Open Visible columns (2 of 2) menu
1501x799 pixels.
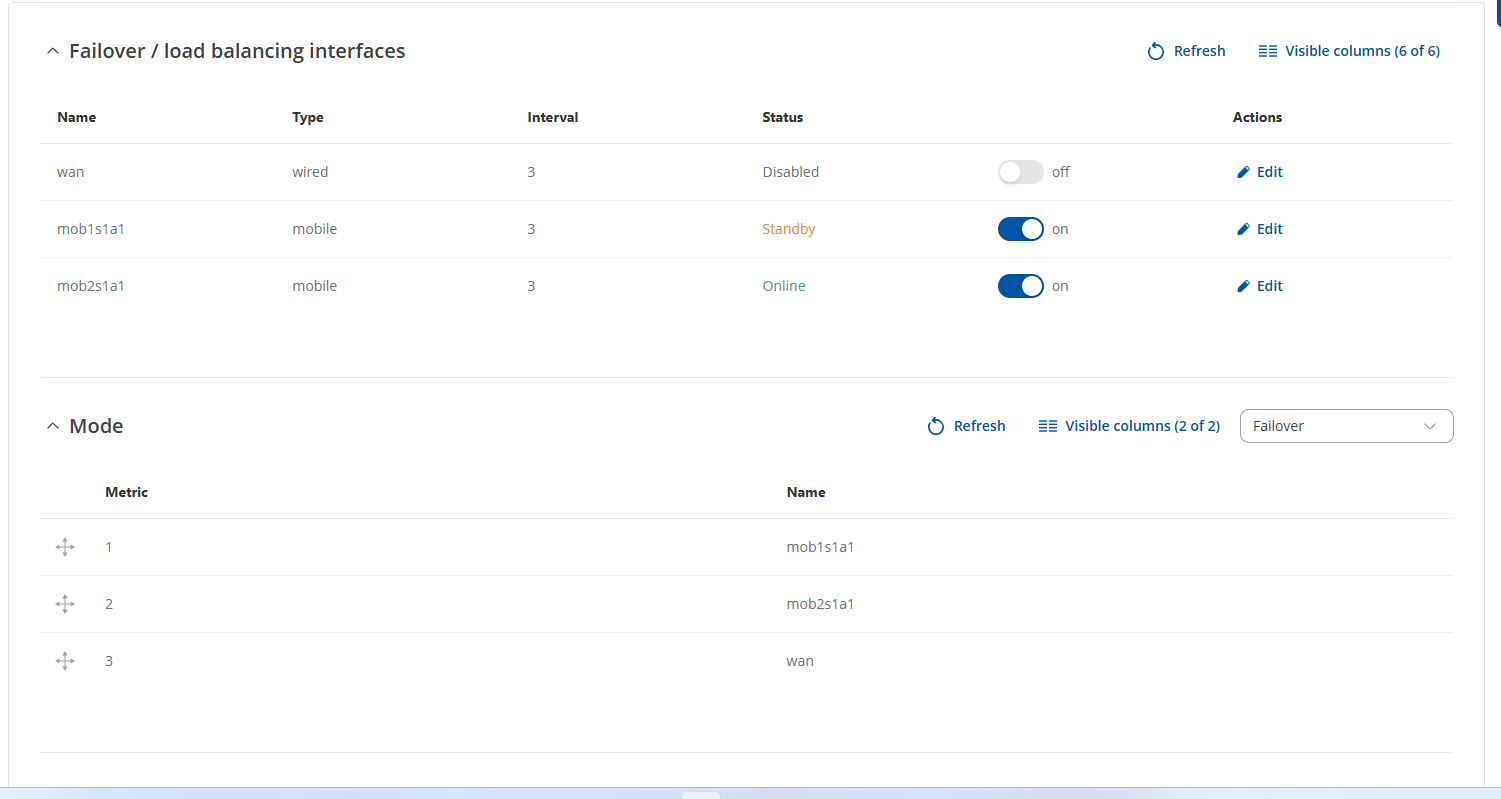coord(1129,426)
